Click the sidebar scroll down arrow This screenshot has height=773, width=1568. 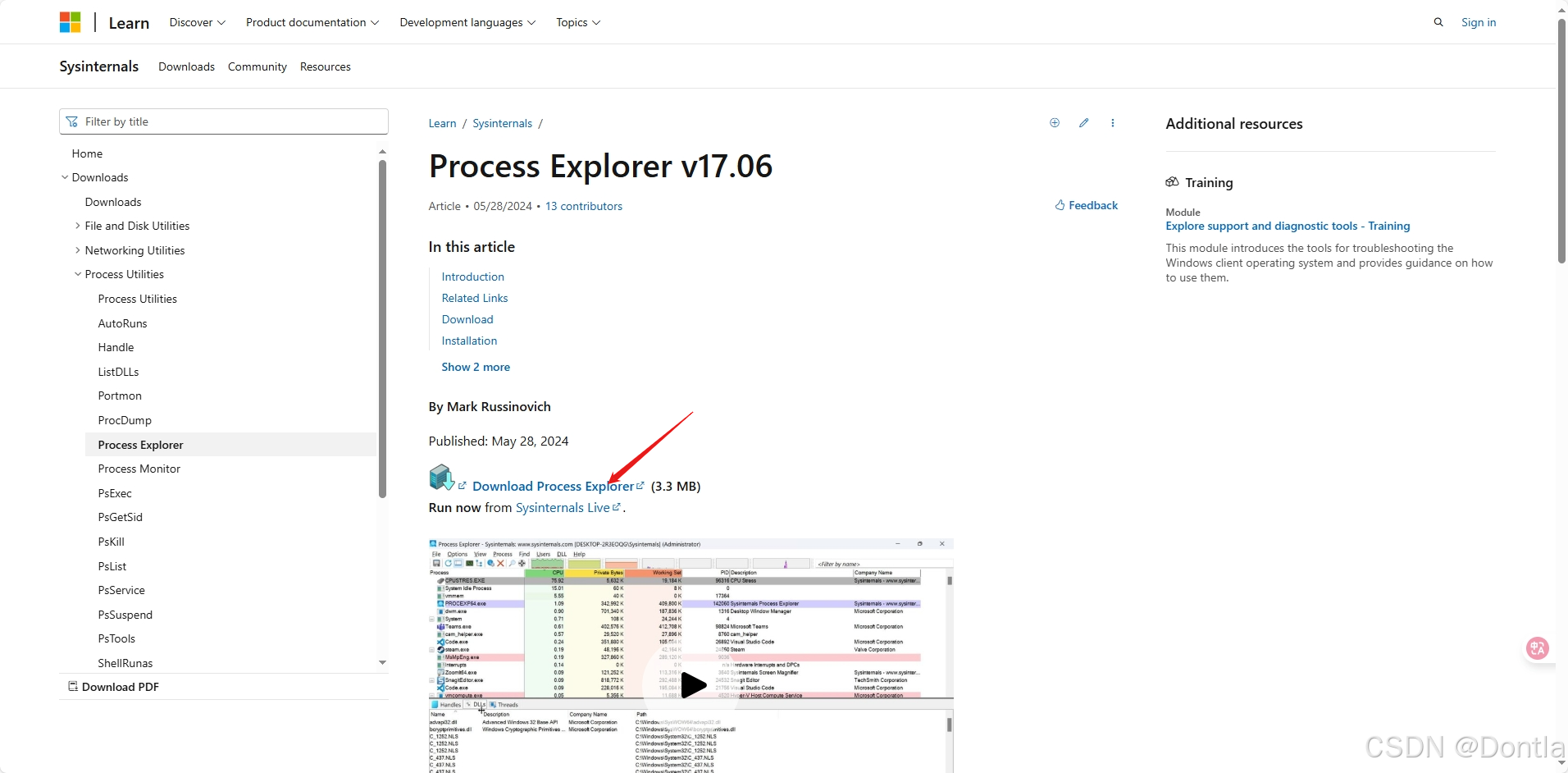point(382,662)
